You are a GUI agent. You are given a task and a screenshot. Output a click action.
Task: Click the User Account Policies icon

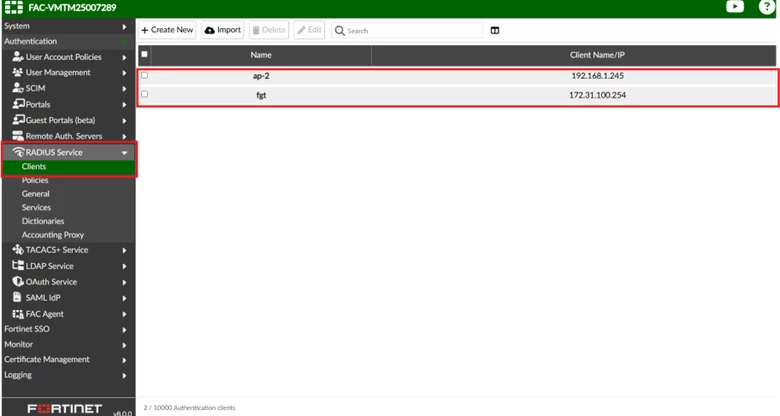tap(18, 57)
